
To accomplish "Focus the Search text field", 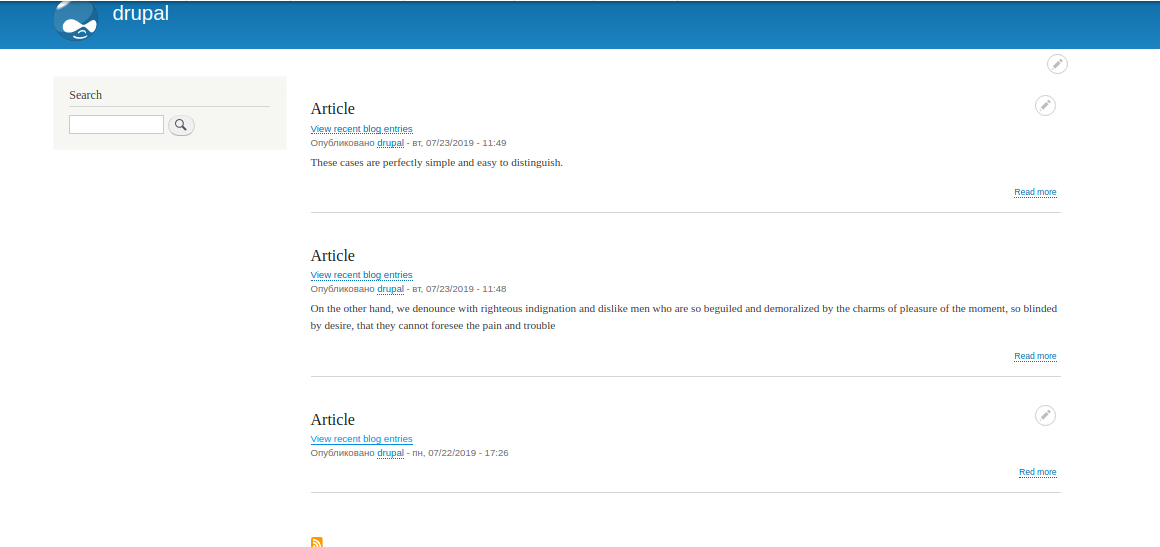I will pos(116,124).
